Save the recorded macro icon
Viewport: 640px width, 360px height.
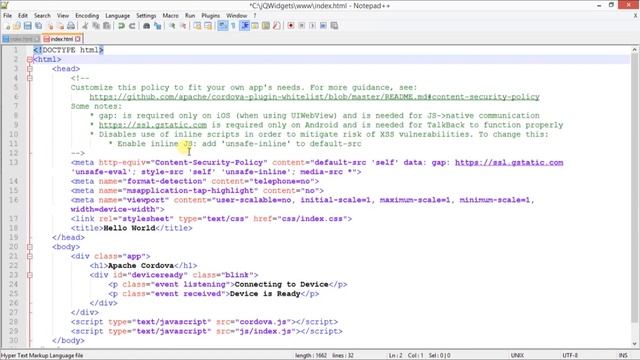334,26
